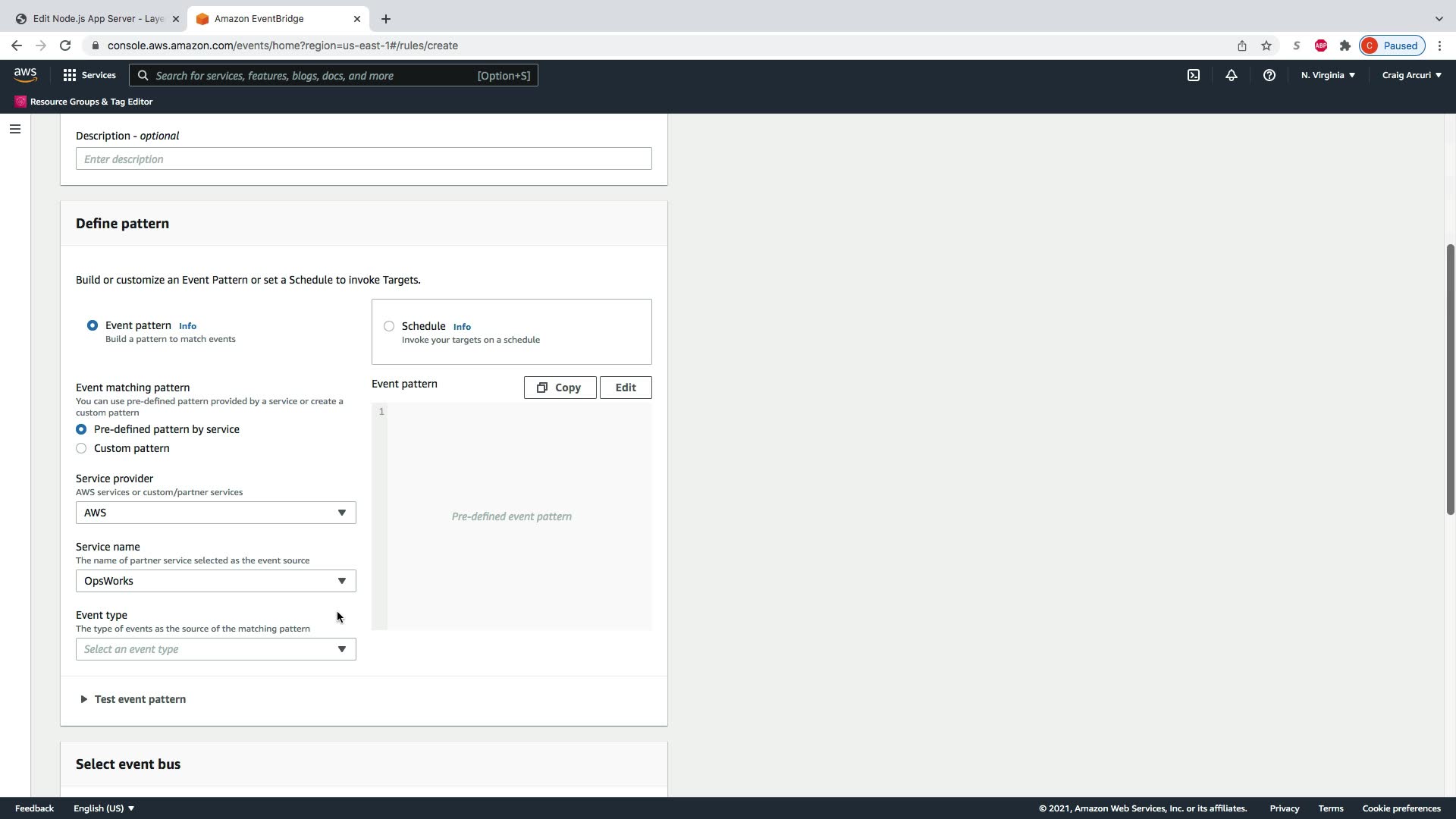Open the help question mark icon

[1269, 75]
